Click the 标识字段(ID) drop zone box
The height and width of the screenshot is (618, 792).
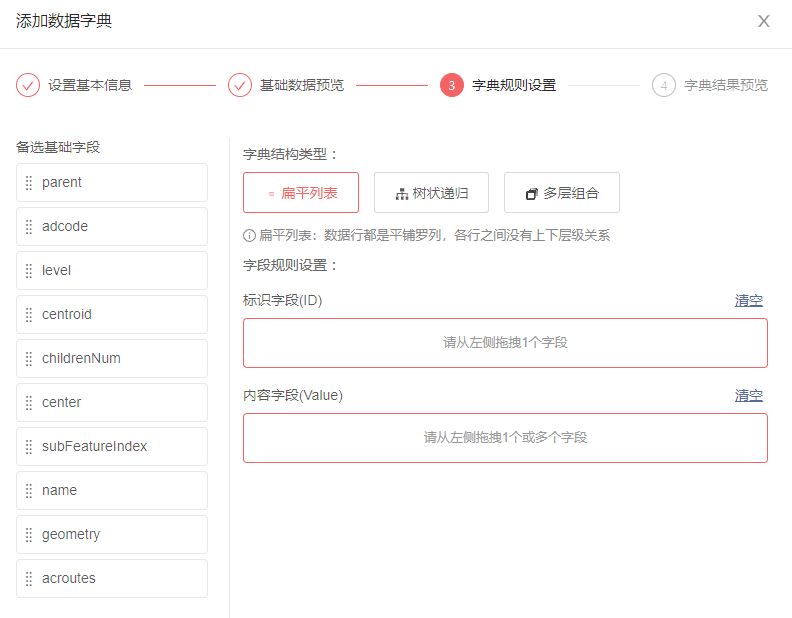(x=505, y=343)
